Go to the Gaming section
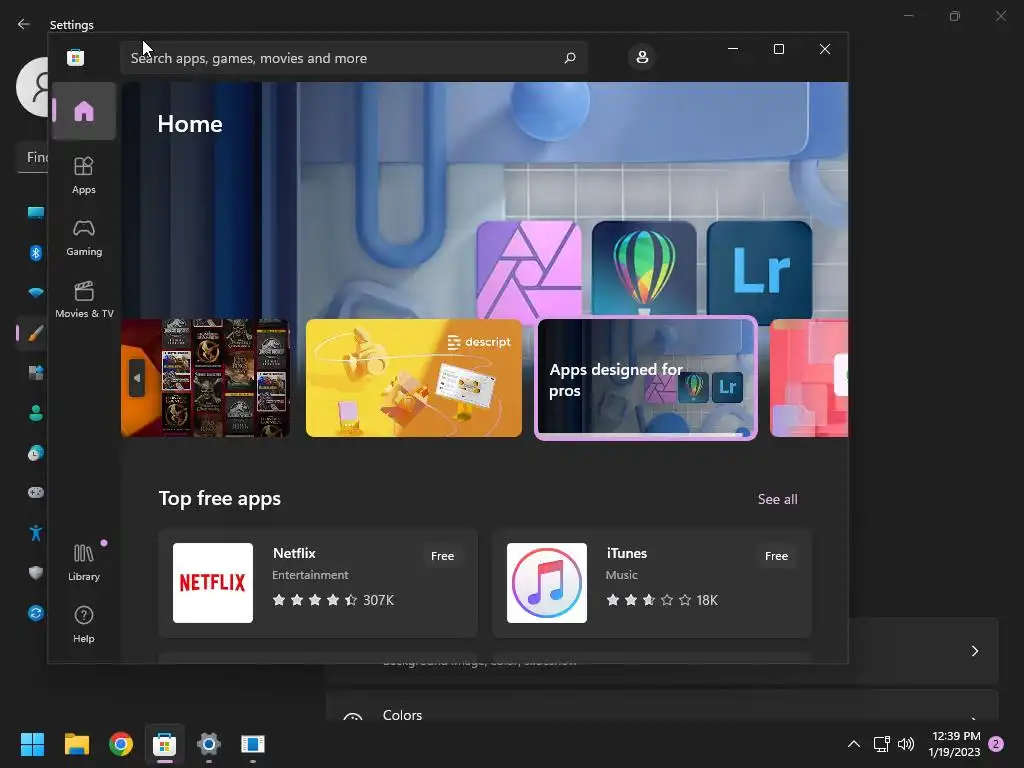 (84, 238)
